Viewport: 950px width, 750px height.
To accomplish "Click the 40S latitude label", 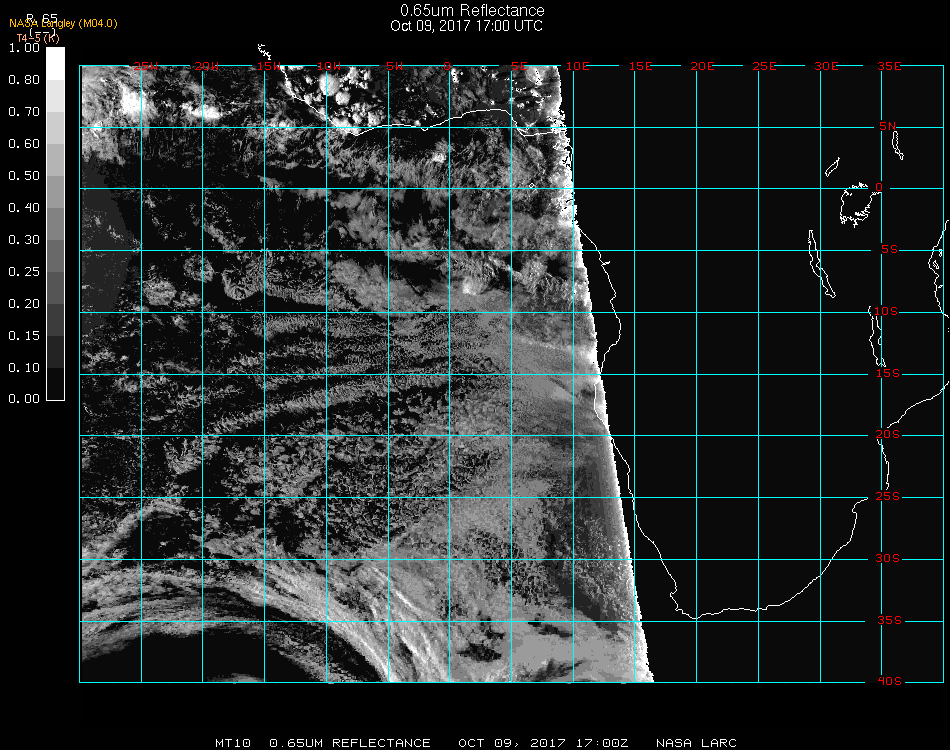I will click(x=889, y=682).
